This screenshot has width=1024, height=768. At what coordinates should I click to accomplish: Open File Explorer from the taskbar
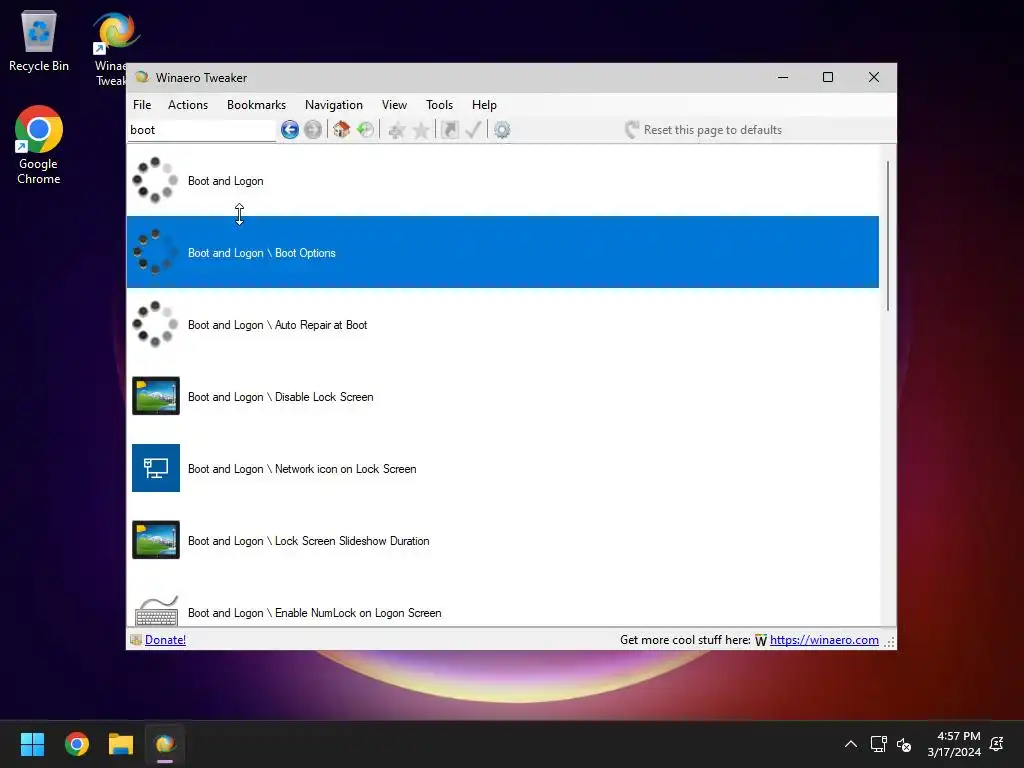pyautogui.click(x=121, y=744)
